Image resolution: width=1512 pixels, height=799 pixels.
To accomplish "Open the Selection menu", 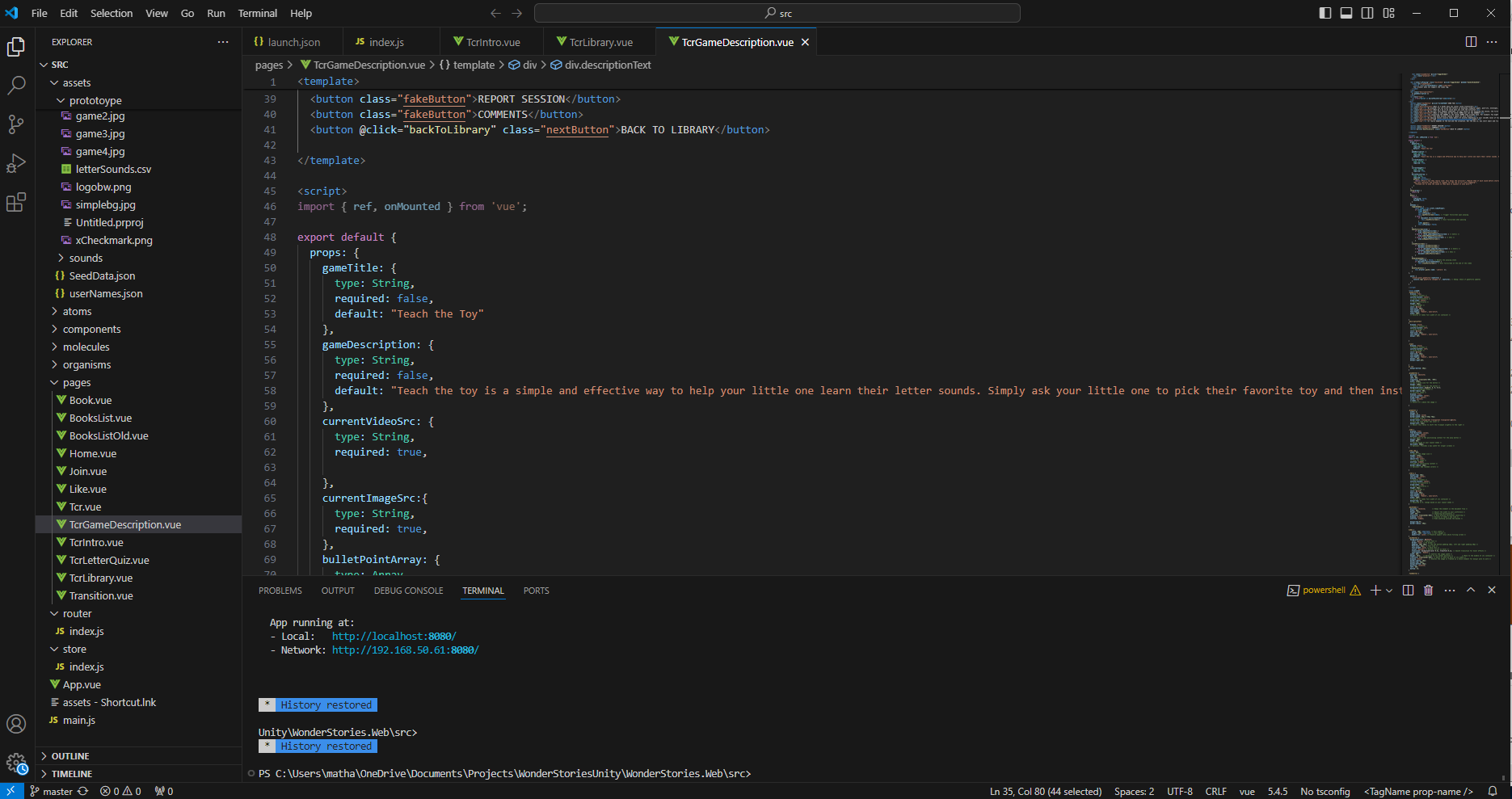I will (112, 13).
